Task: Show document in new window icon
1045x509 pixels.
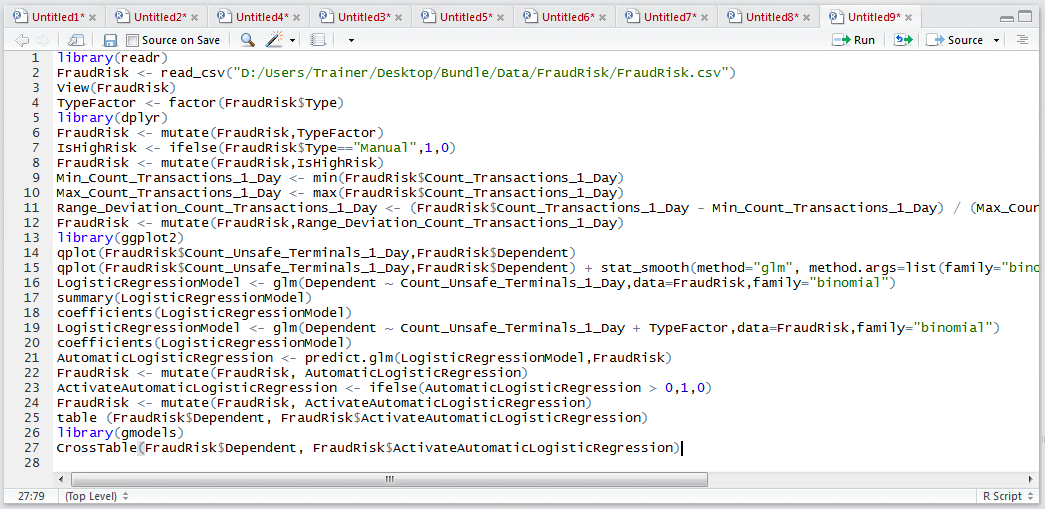Action: 77,40
